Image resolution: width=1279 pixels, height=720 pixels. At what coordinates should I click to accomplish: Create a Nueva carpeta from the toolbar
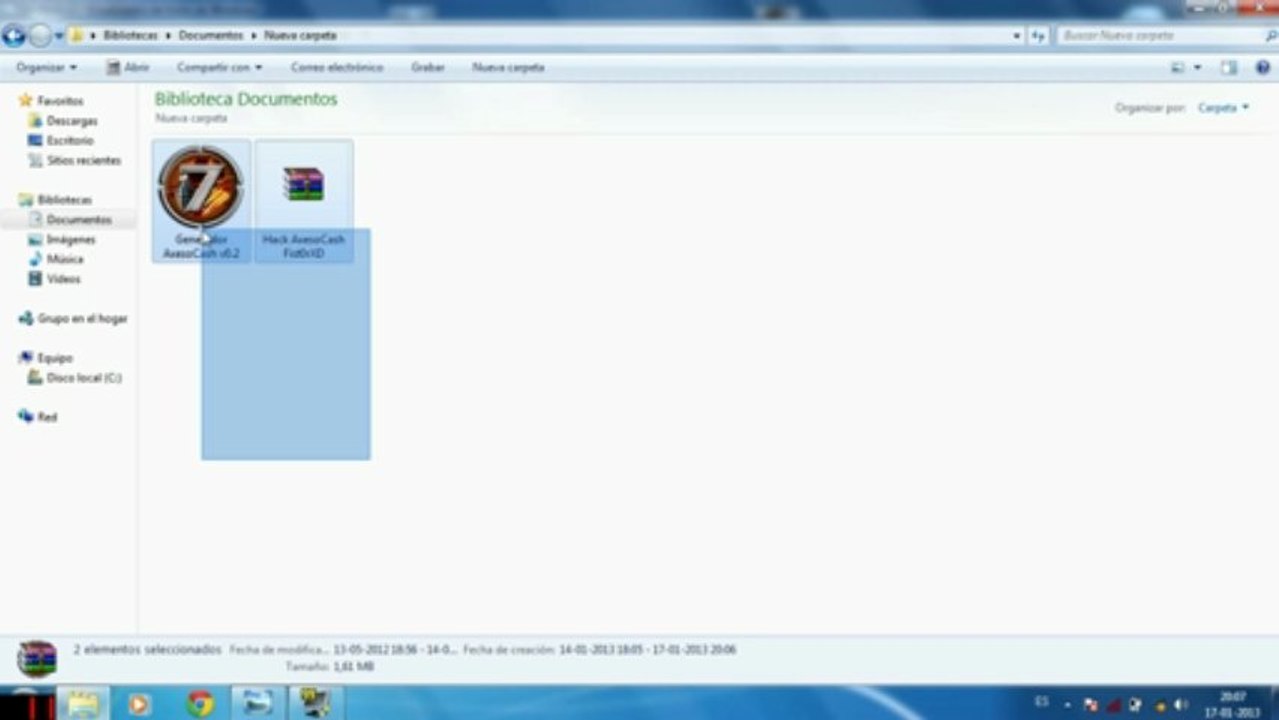pyautogui.click(x=508, y=67)
